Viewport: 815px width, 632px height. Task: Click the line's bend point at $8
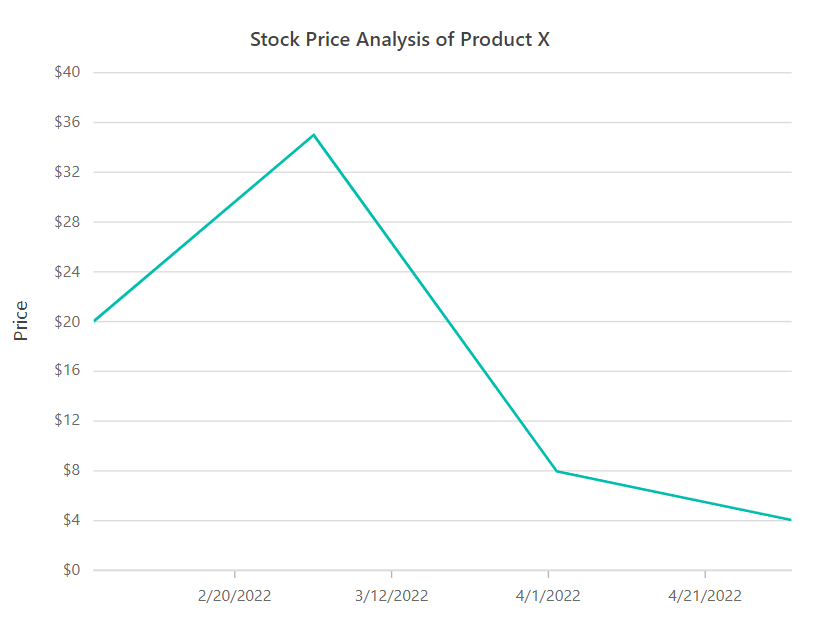coord(556,471)
